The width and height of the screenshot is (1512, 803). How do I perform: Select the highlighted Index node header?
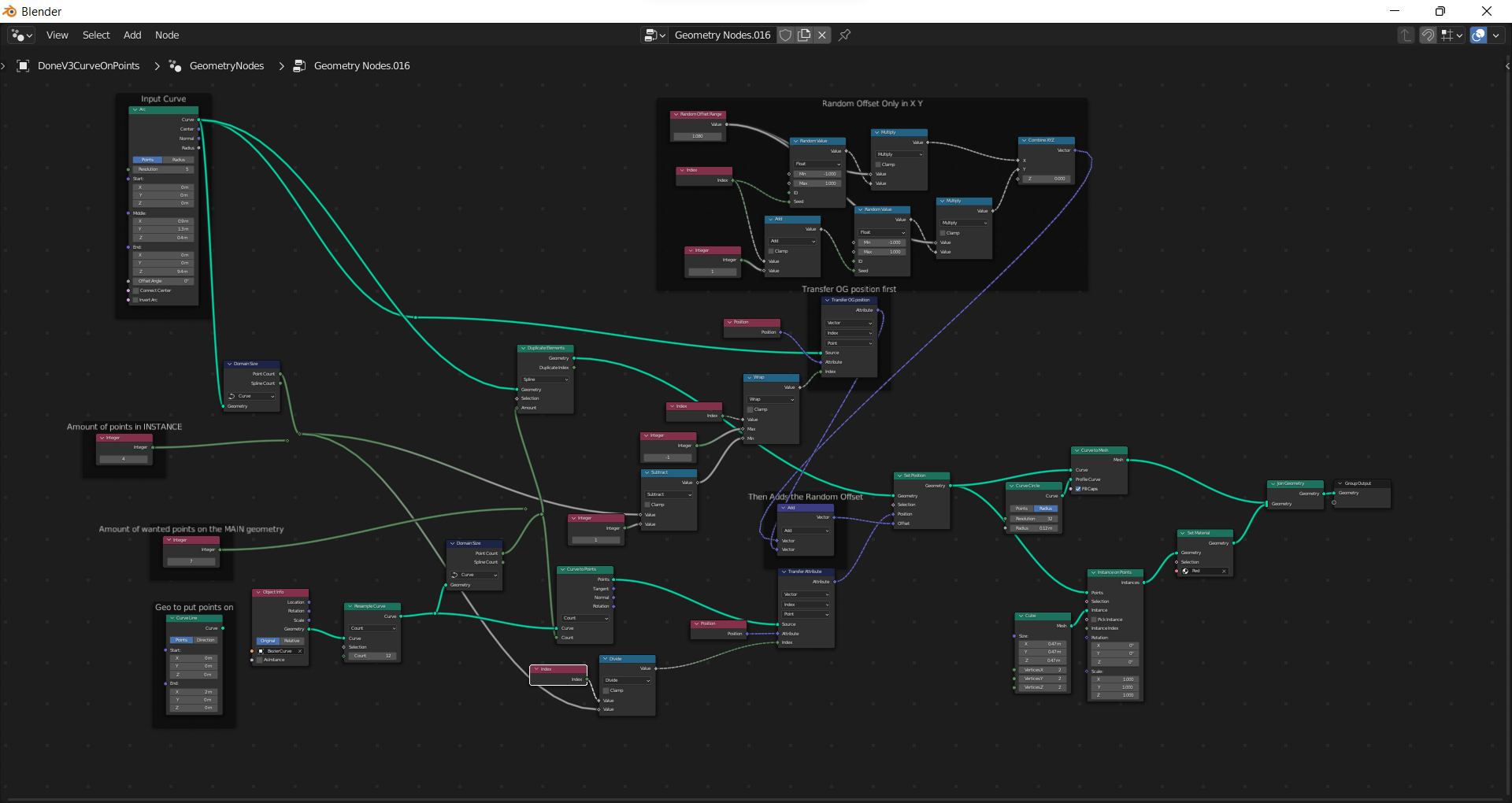(x=558, y=669)
